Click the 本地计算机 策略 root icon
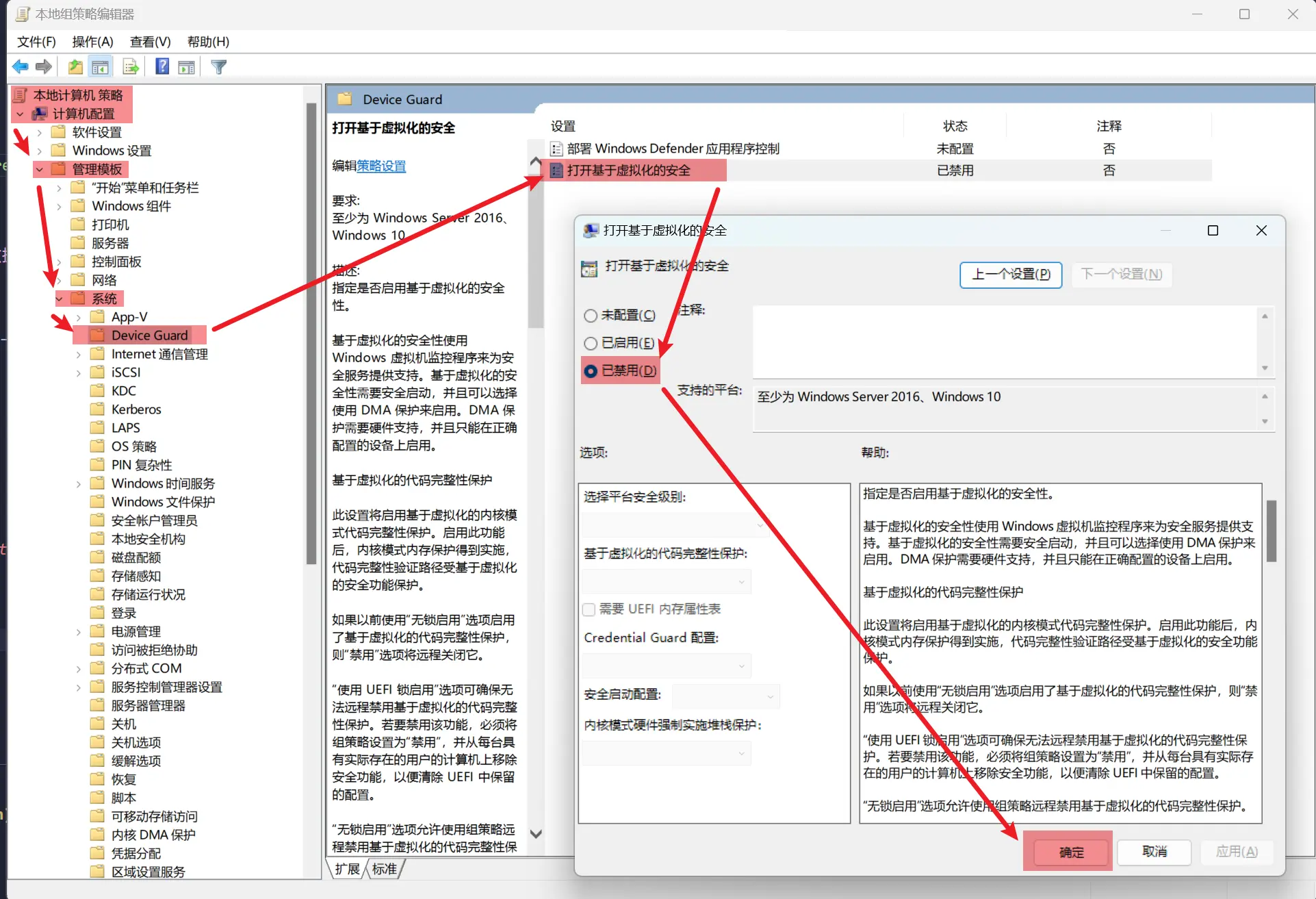 pos(21,95)
